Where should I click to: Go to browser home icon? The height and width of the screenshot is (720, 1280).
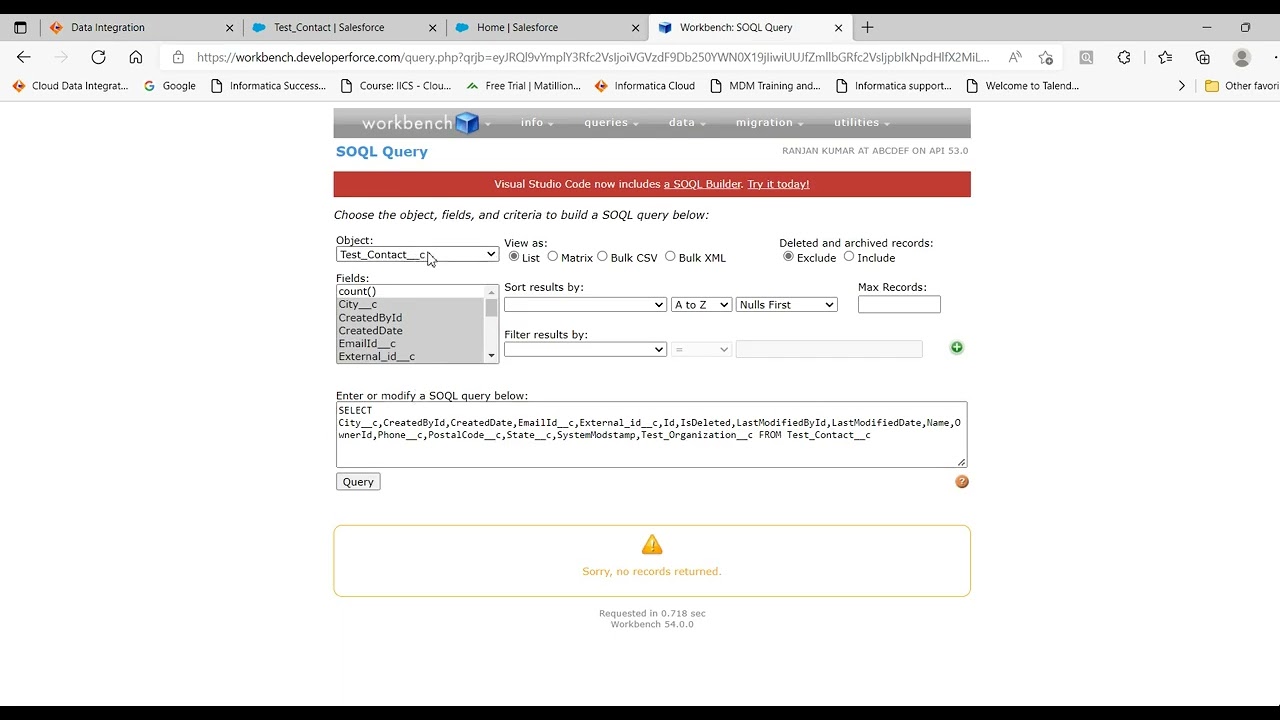136,57
